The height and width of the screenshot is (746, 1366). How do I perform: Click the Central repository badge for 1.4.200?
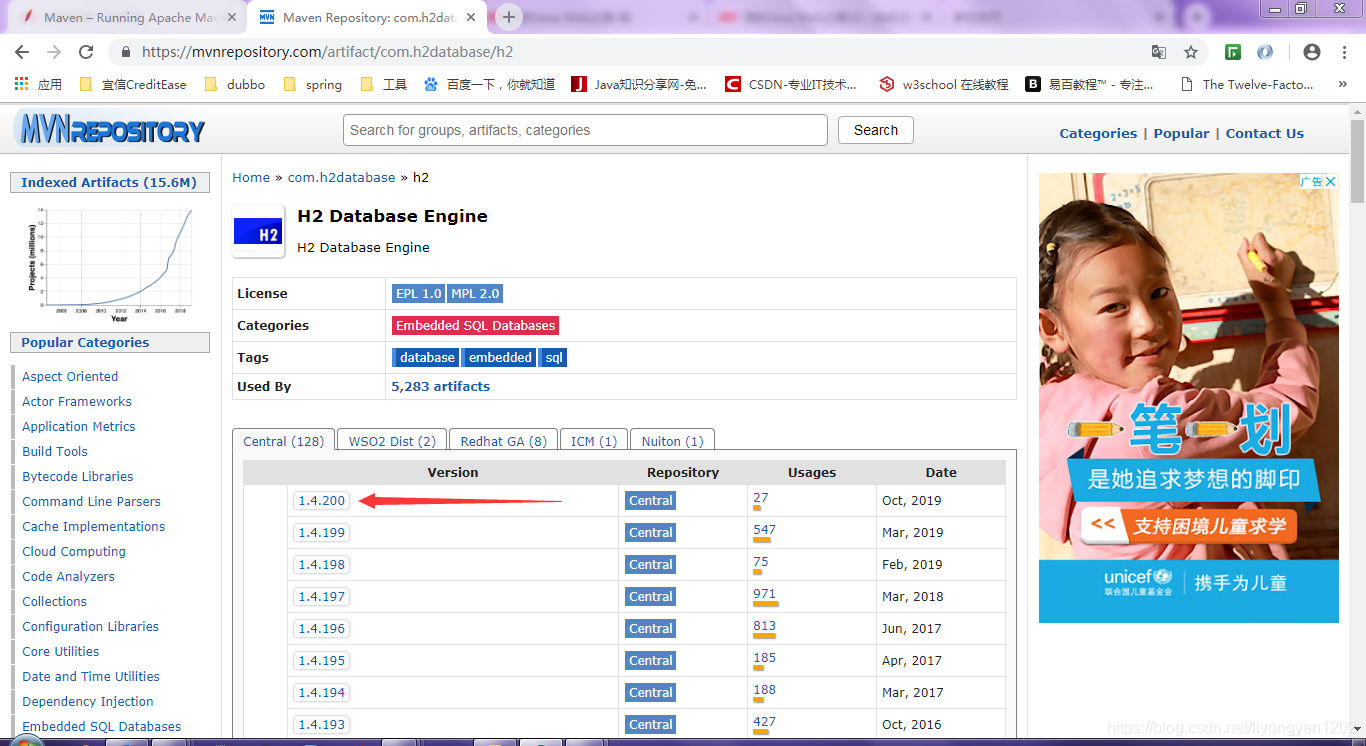pos(650,501)
